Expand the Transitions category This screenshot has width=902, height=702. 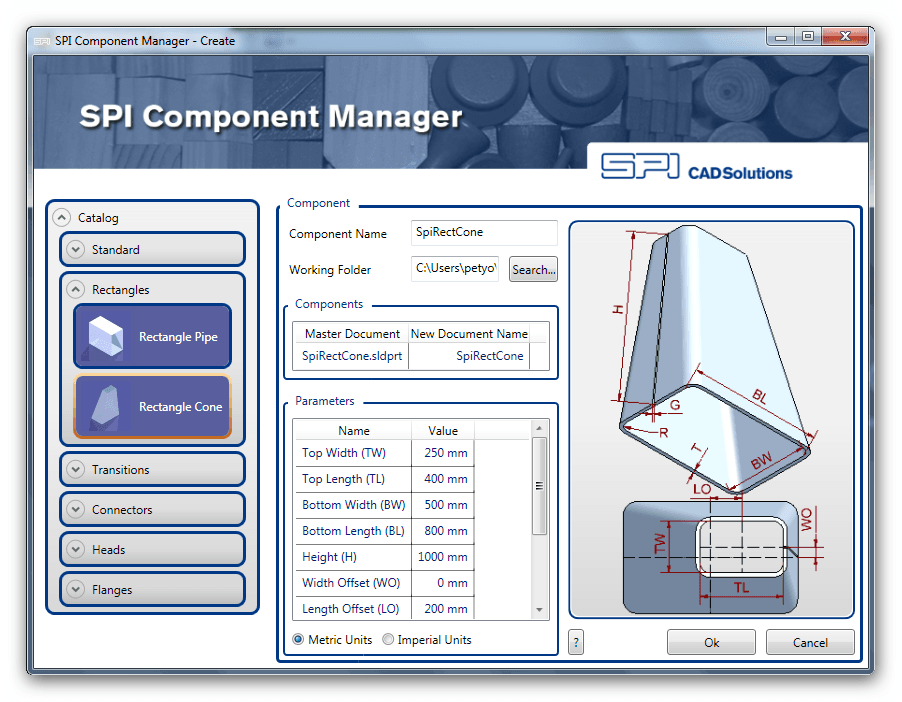point(75,469)
